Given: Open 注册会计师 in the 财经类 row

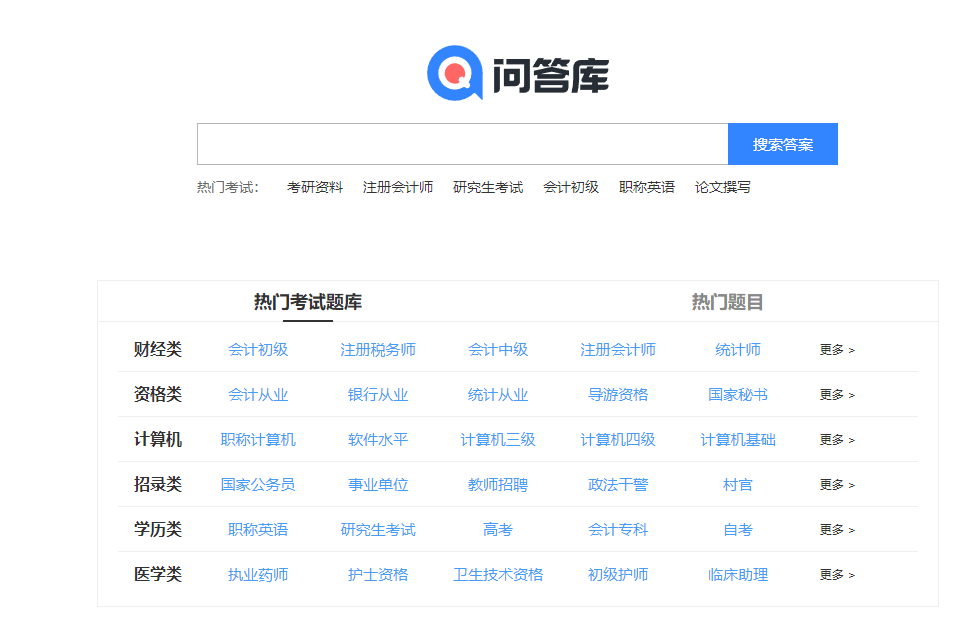Looking at the screenshot, I should [618, 349].
